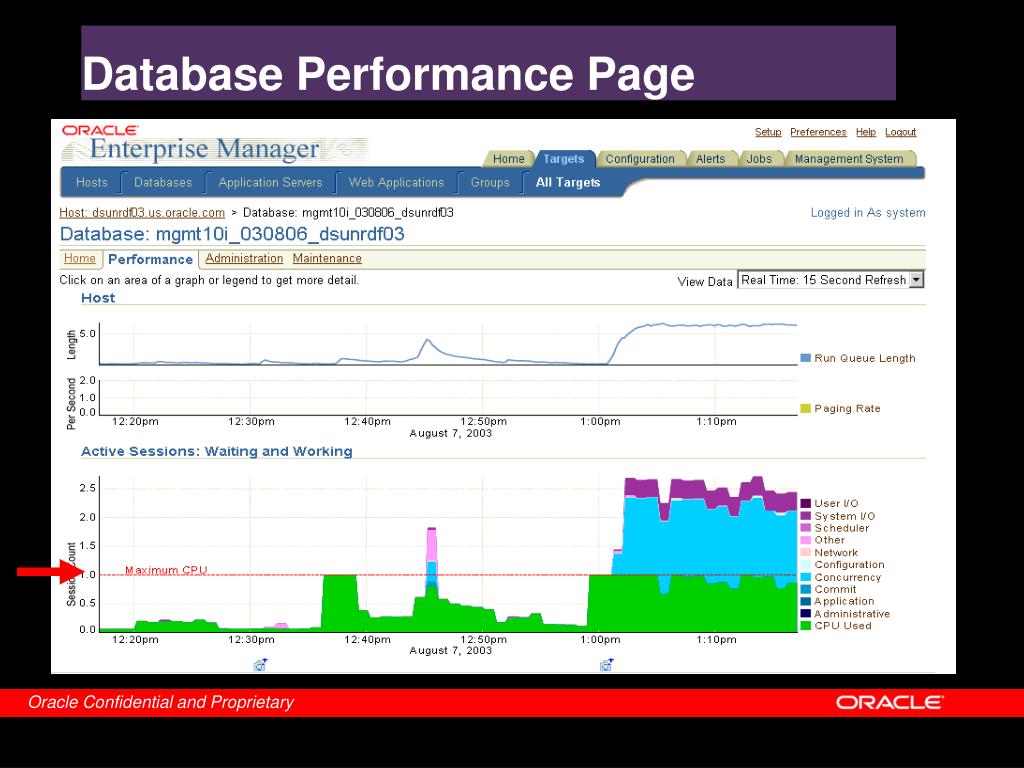Screen dimensions: 1024x768
Task: Click the System I/O legend label
Action: point(844,516)
